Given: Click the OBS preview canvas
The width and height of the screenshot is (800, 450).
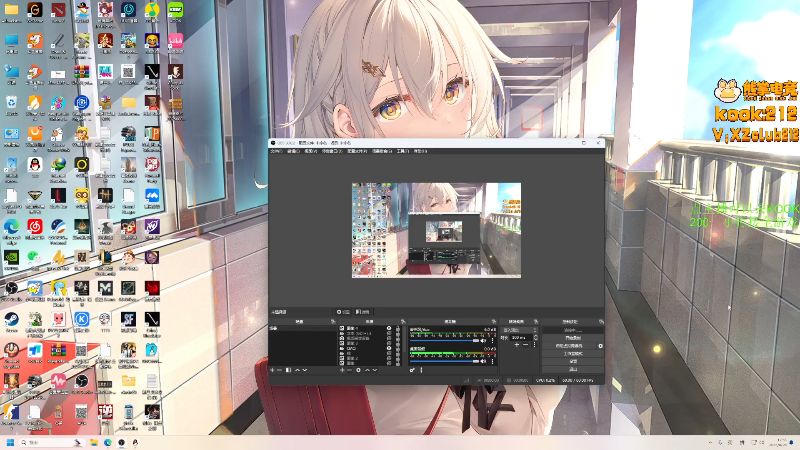Looking at the screenshot, I should (436, 230).
